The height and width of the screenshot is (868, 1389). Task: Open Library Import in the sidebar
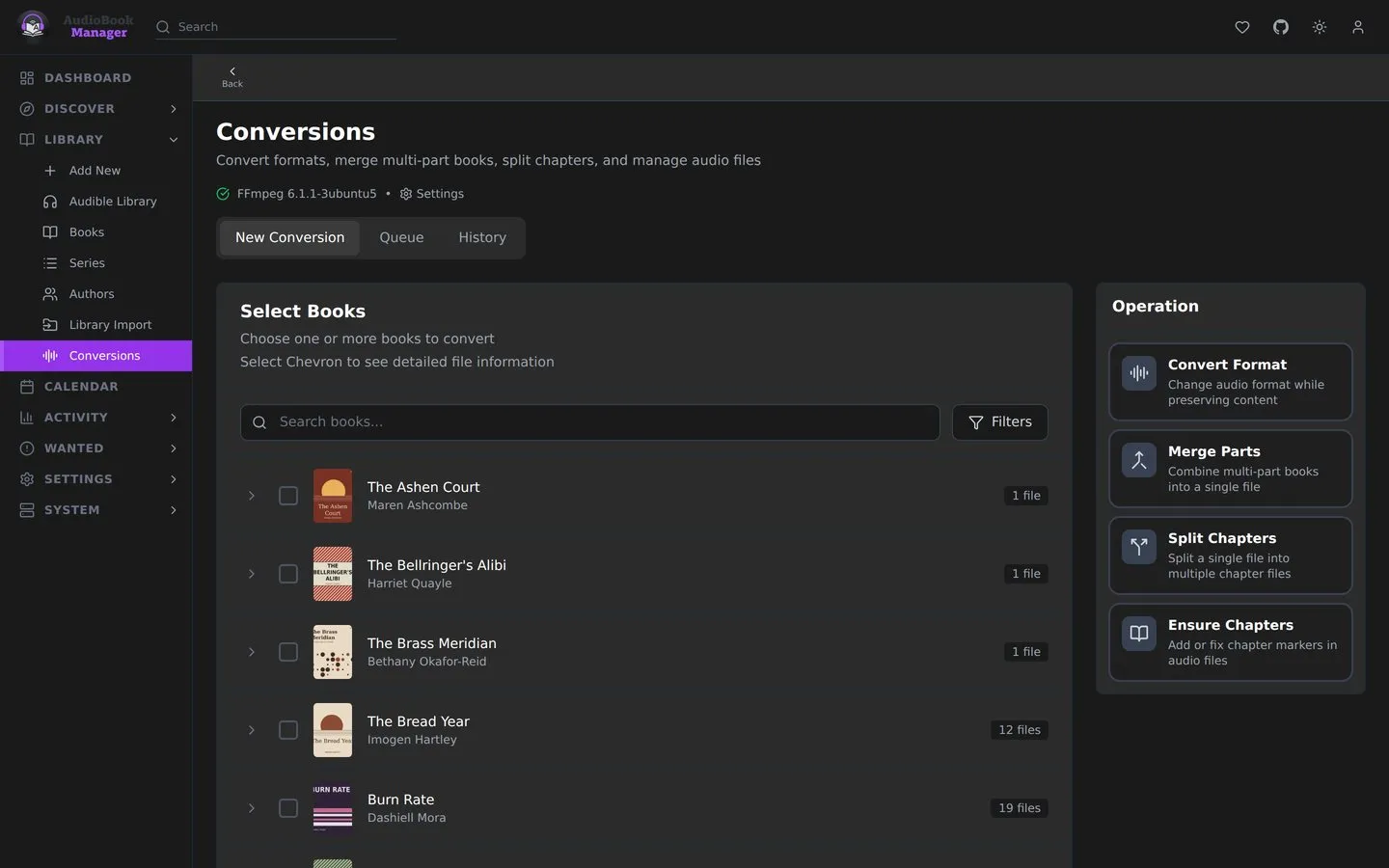95,325
